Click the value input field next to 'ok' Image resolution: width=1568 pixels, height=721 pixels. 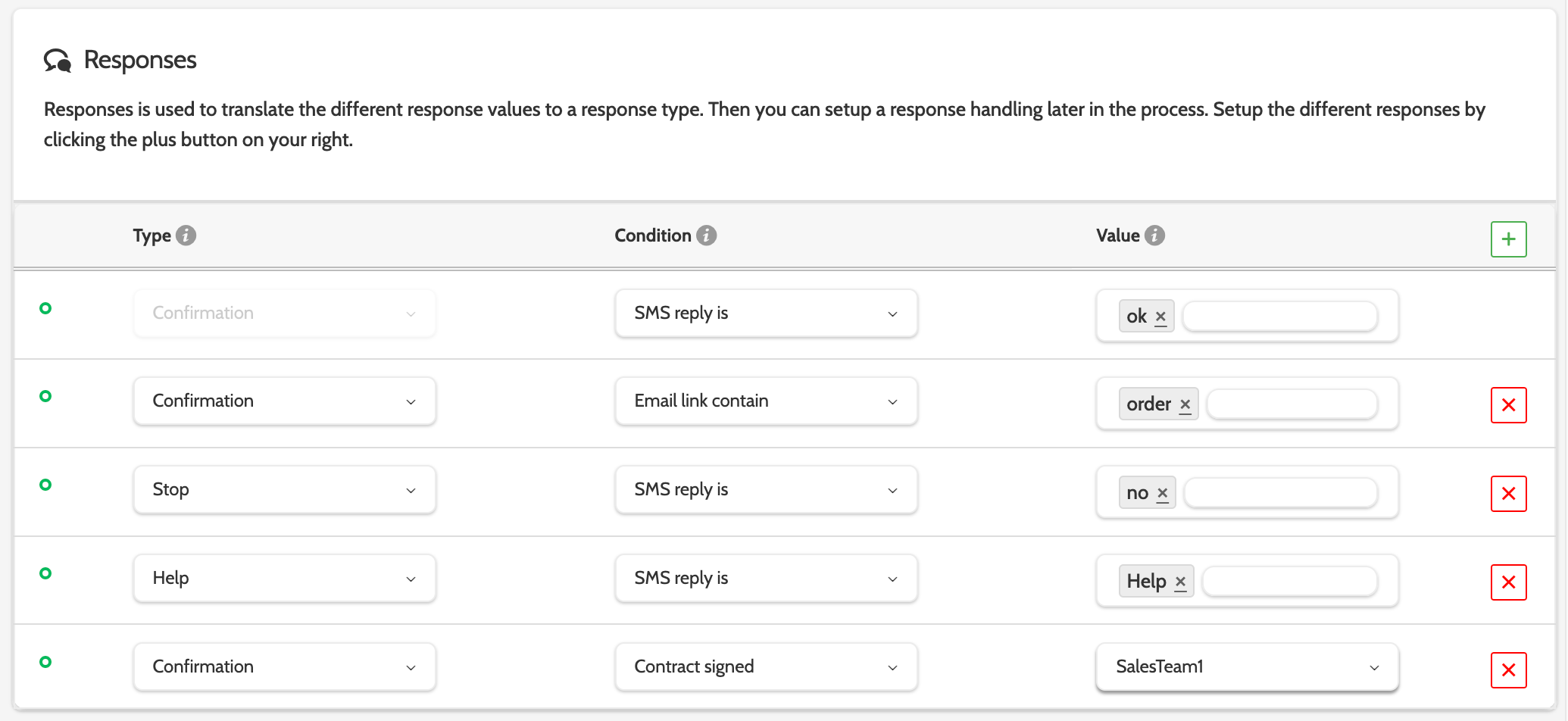click(x=1279, y=317)
